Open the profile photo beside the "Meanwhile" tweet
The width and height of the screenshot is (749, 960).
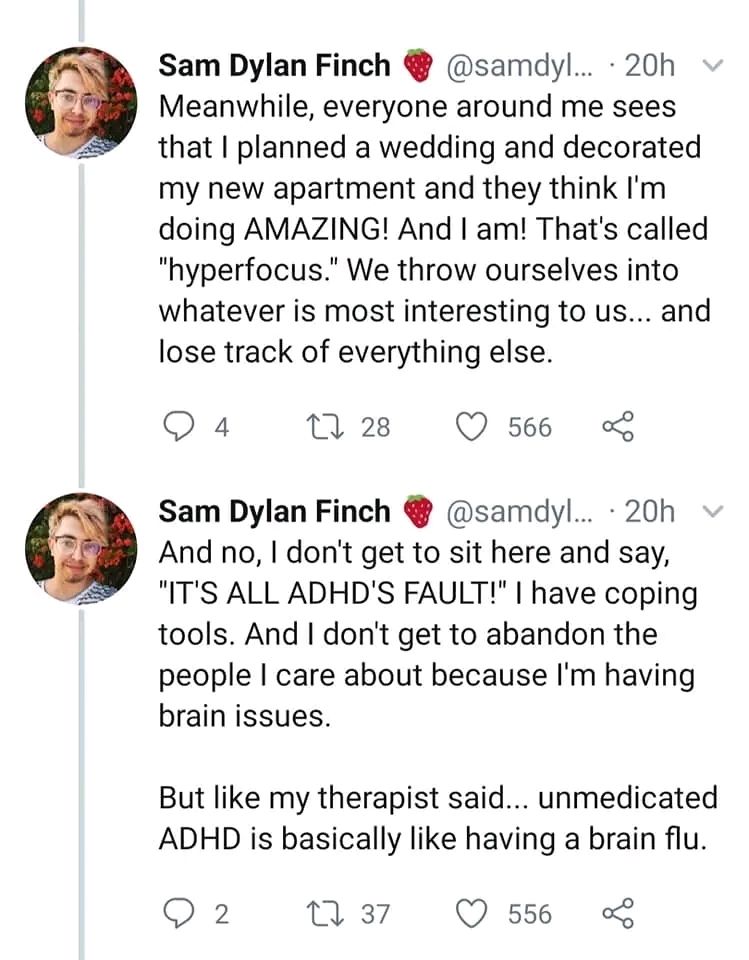(x=81, y=103)
